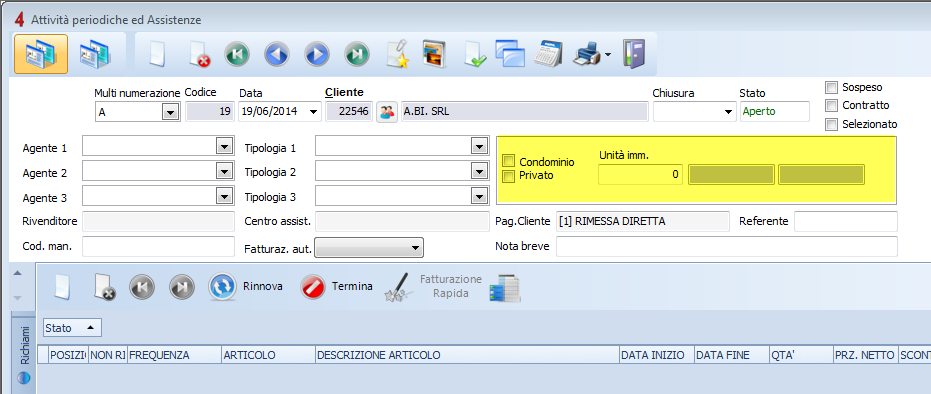Screen dimensions: 931x394
Task: Open the cascading windows icon
Action: (x=511, y=54)
